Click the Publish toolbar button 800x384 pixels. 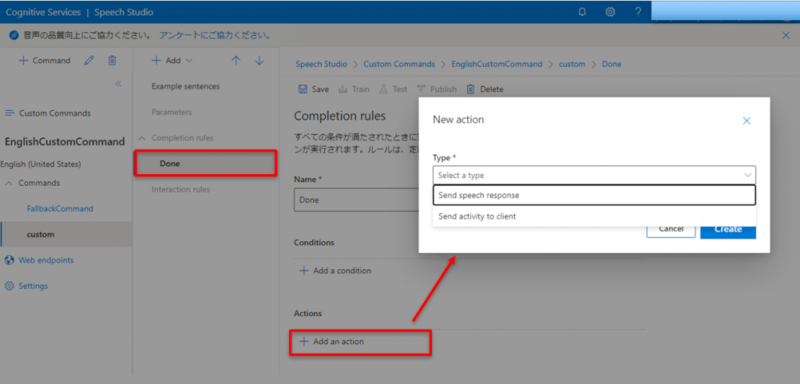[x=437, y=89]
